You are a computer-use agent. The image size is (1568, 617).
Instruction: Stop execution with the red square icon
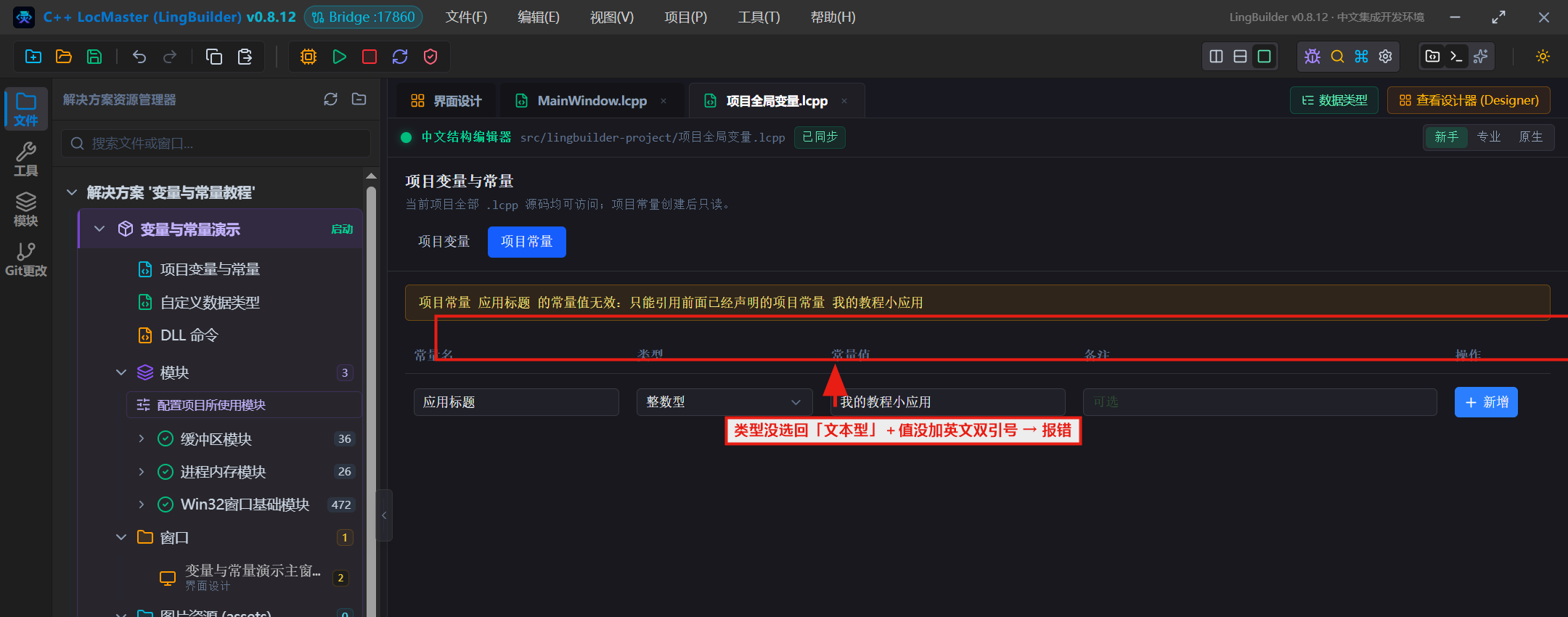(x=369, y=57)
